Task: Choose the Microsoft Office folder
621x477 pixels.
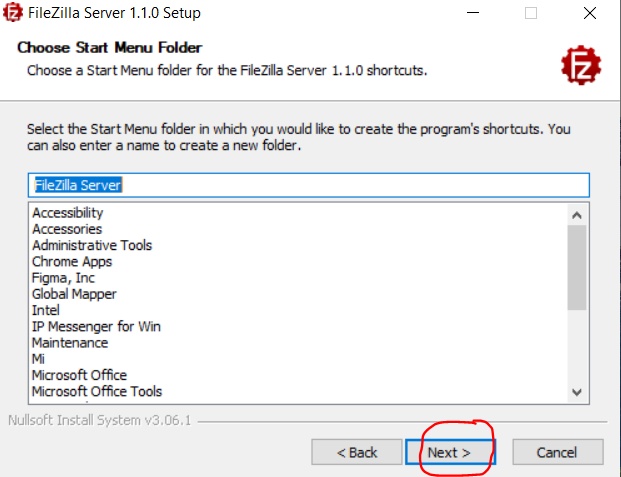Action: pyautogui.click(x=79, y=375)
